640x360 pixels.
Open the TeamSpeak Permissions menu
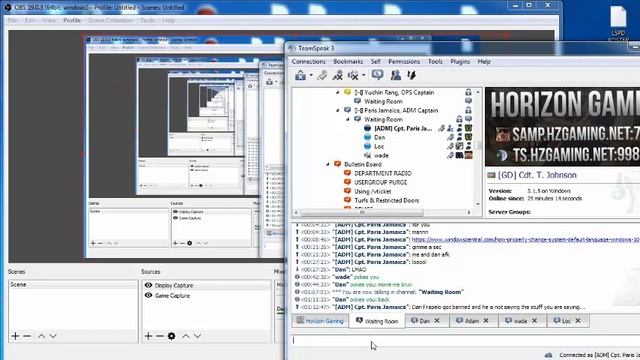click(404, 62)
